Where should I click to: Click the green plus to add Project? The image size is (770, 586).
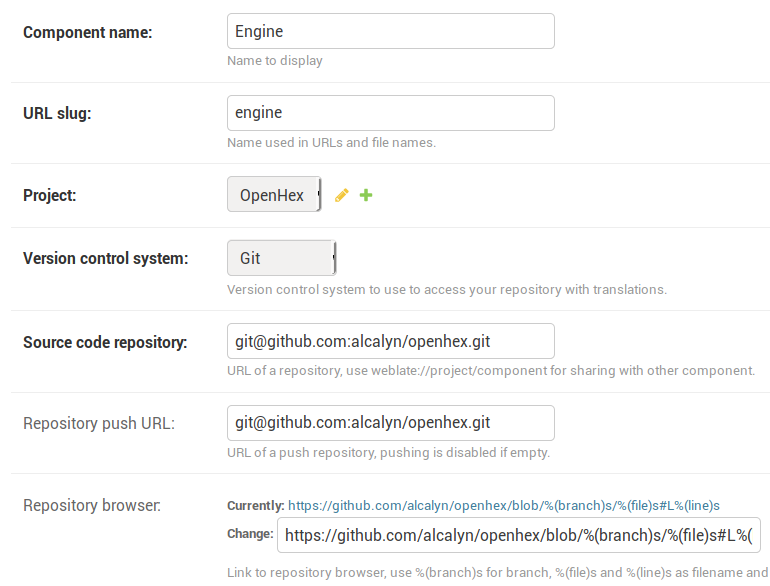[x=366, y=195]
